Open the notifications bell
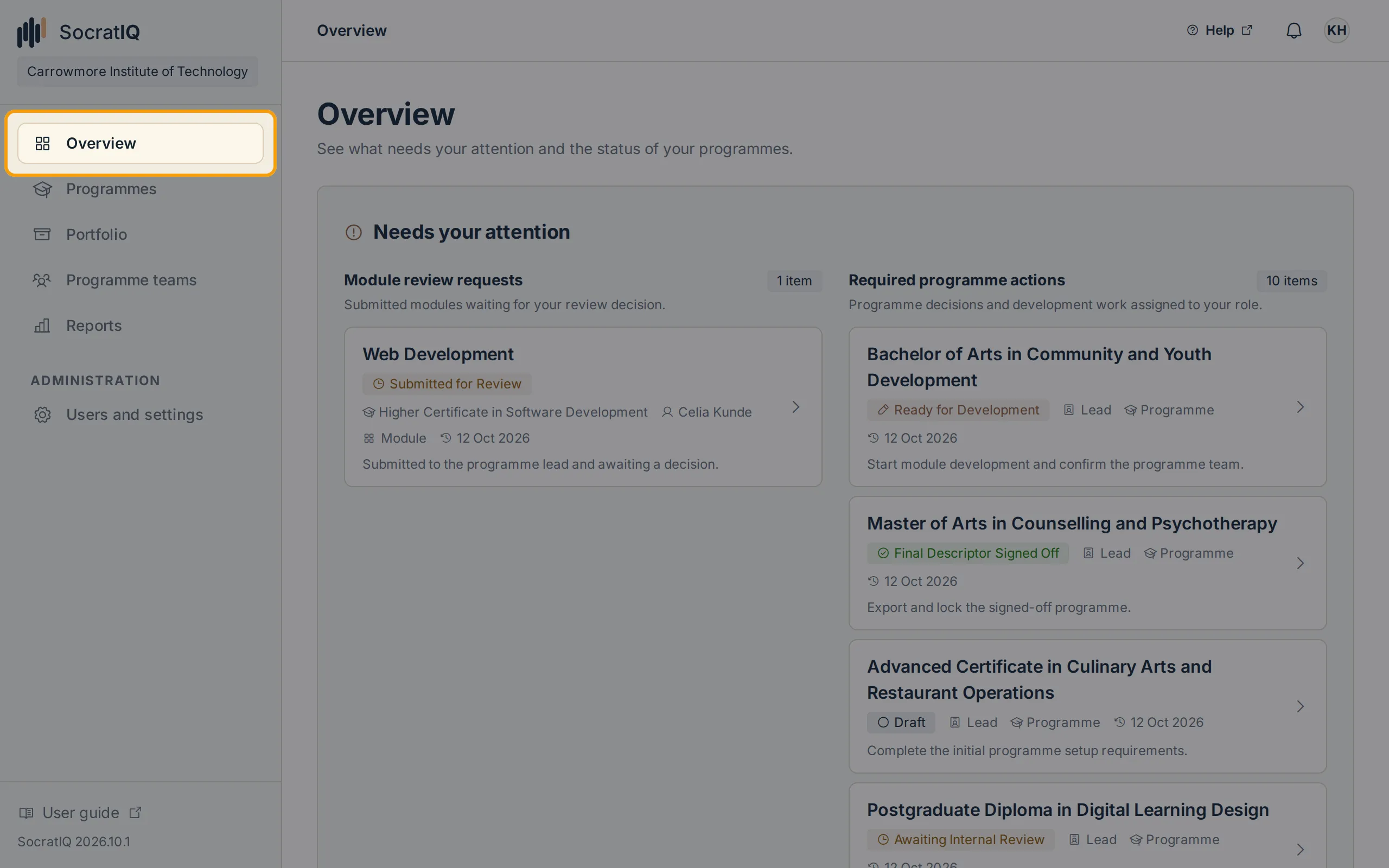1389x868 pixels. point(1294,30)
